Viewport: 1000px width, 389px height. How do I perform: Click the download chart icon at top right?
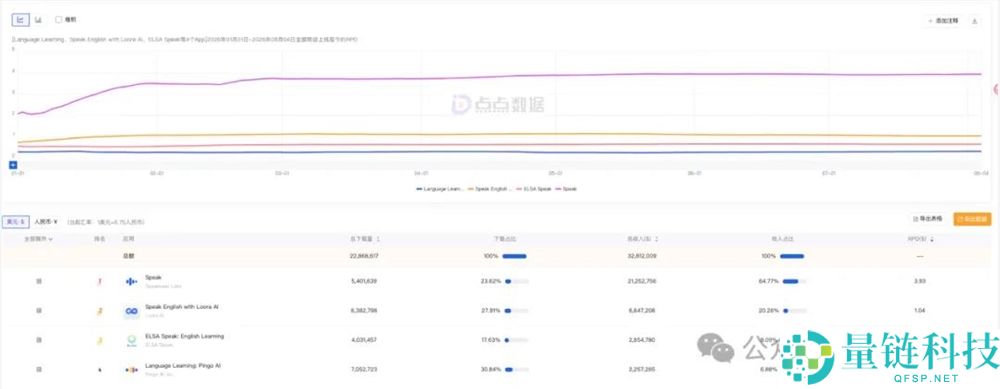[974, 21]
